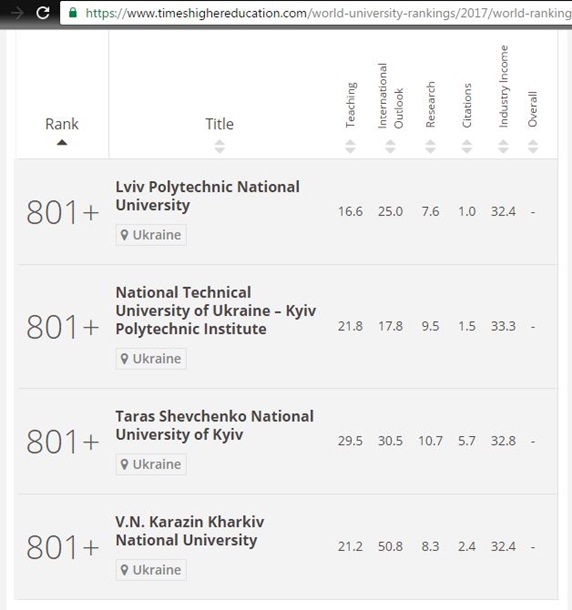Viewport: 572px width, 610px height.
Task: Sort by Industry Income arrows
Action: (504, 146)
